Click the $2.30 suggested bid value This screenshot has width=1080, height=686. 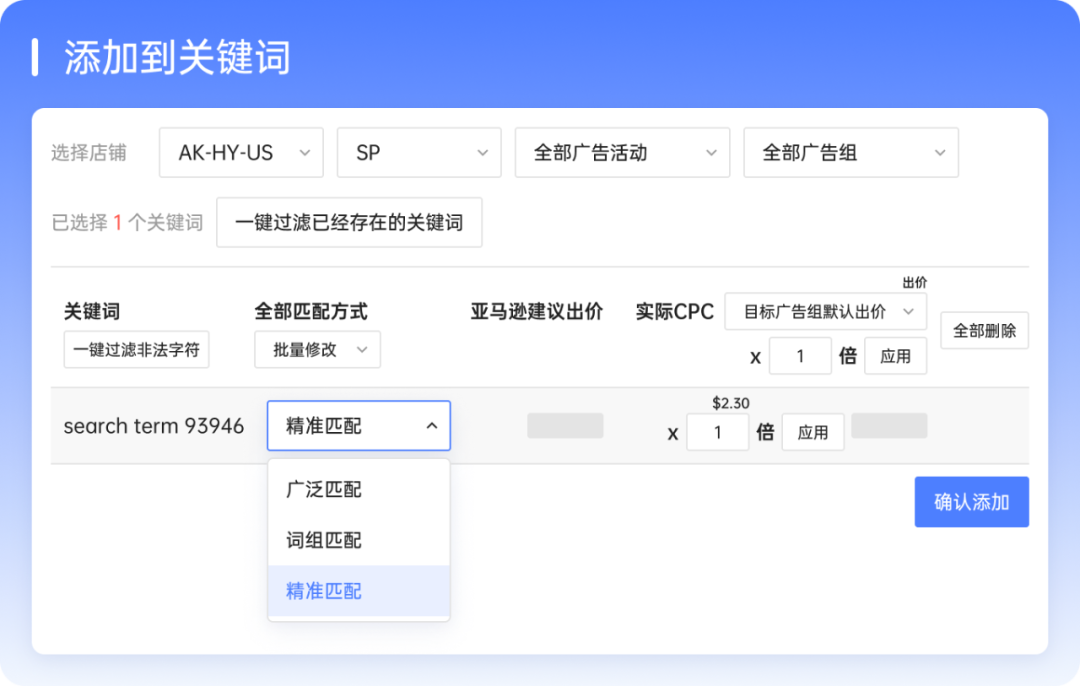[x=727, y=402]
